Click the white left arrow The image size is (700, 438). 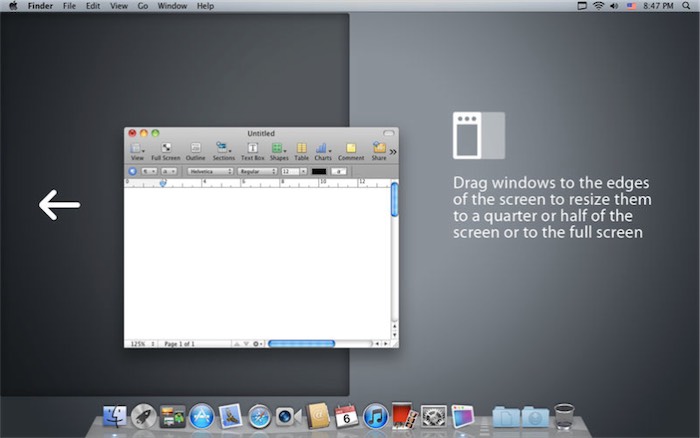click(59, 206)
